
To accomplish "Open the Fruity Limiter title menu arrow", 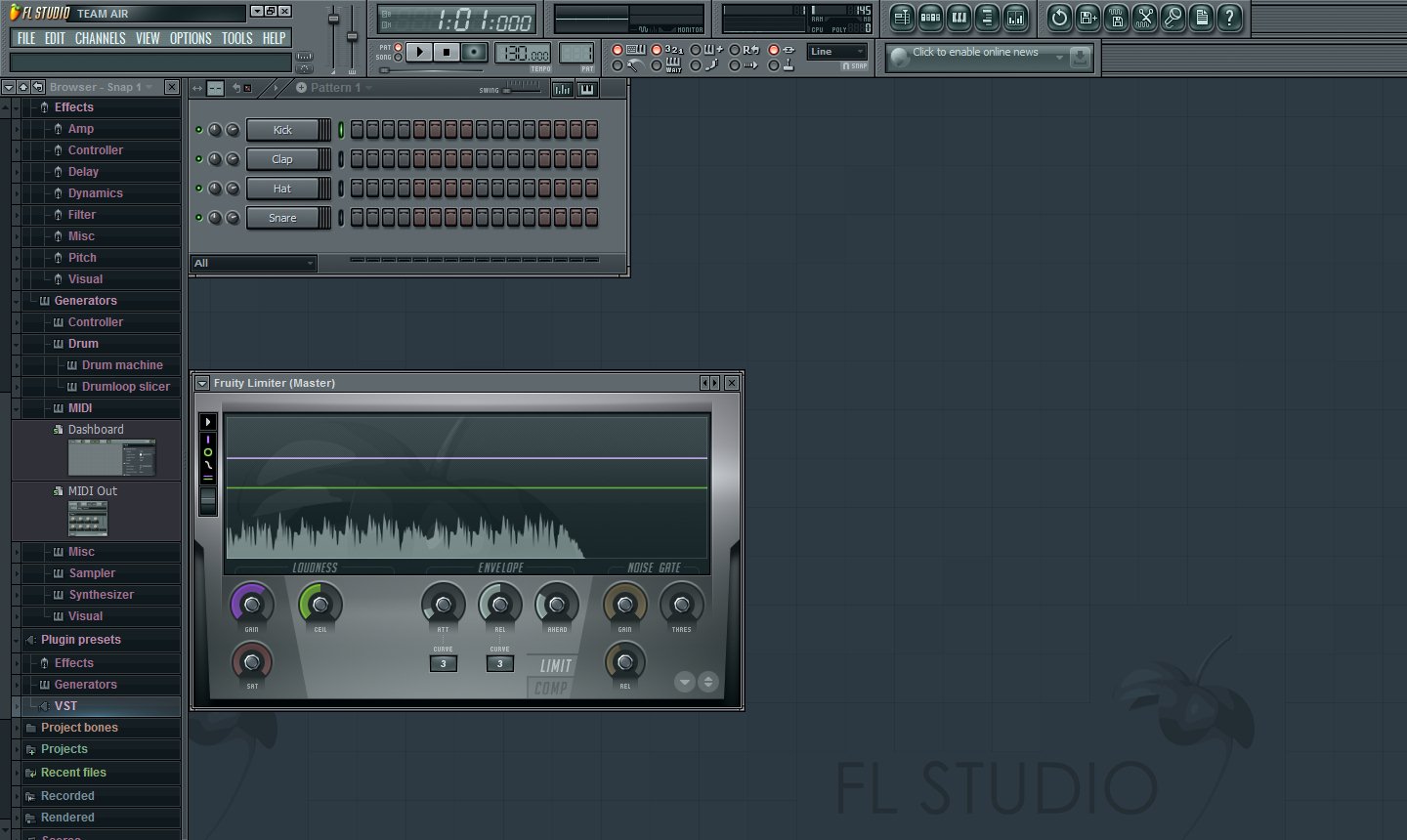I will [x=202, y=383].
